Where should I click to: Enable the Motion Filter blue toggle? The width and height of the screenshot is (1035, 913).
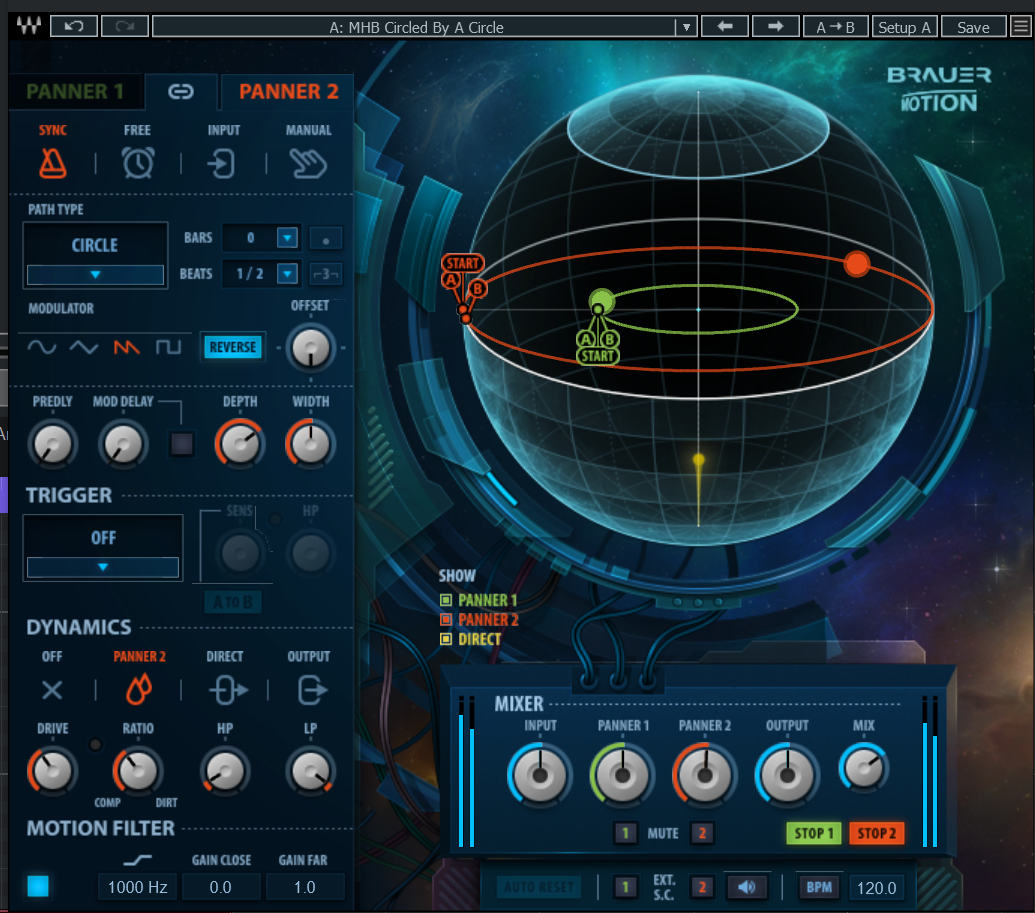38,886
